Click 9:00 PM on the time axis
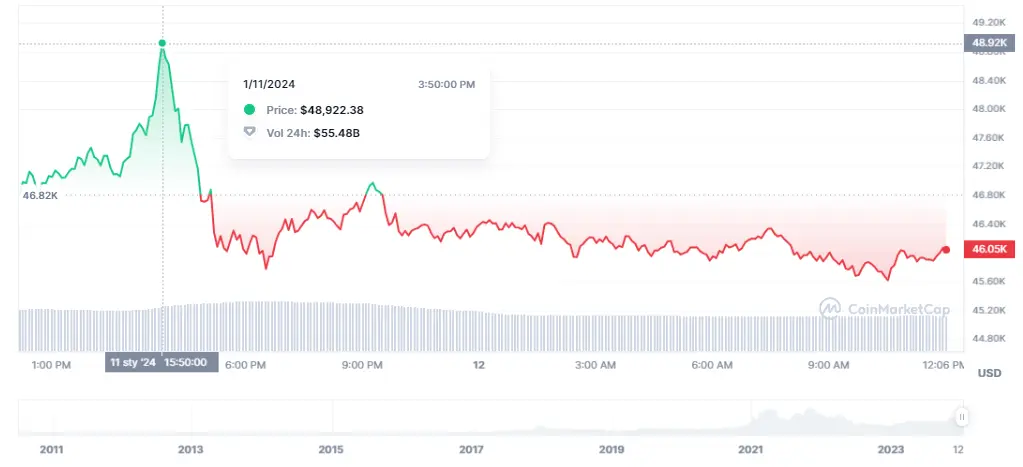 coord(362,366)
